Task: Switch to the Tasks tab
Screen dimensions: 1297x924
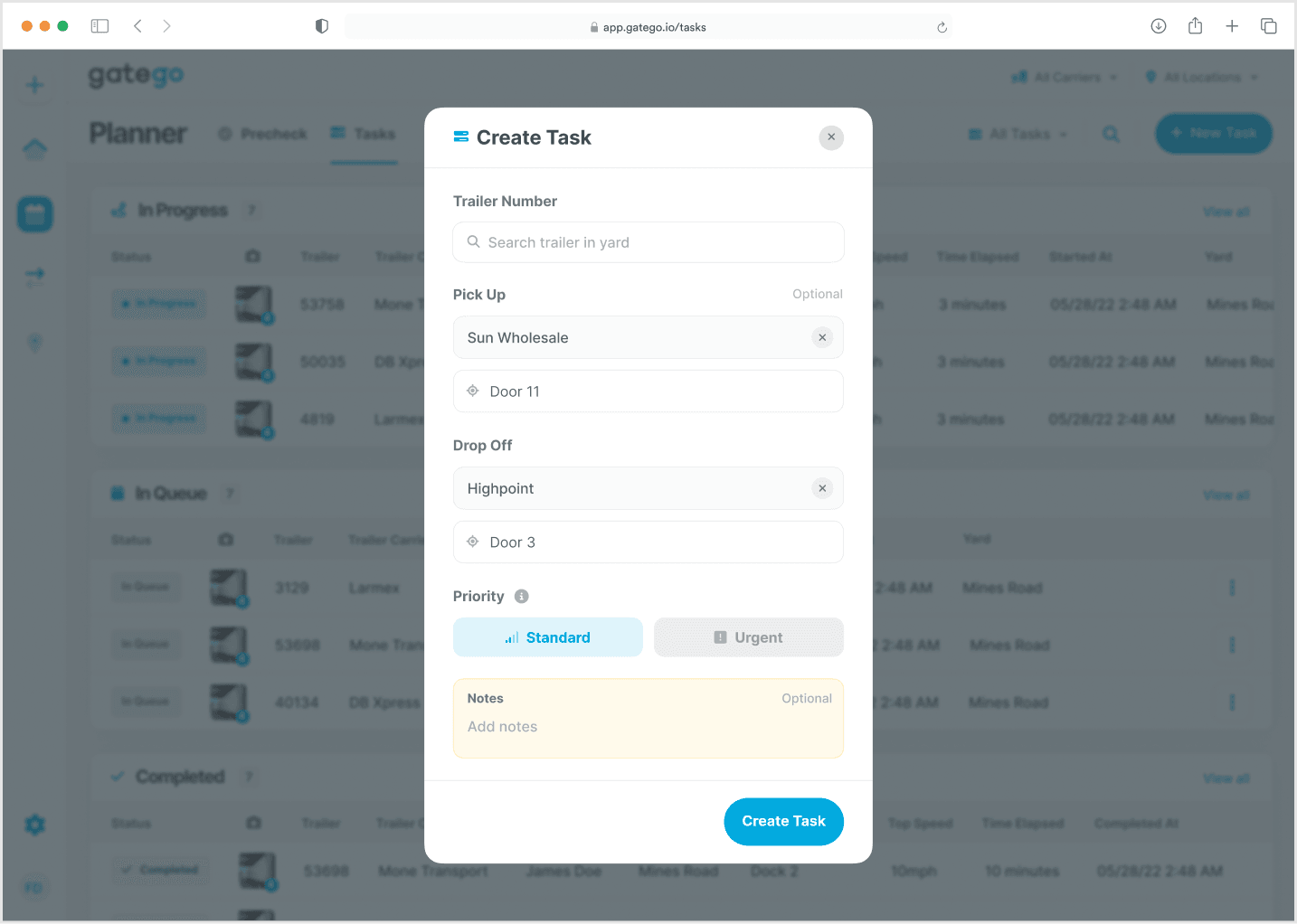Action: coord(364,134)
